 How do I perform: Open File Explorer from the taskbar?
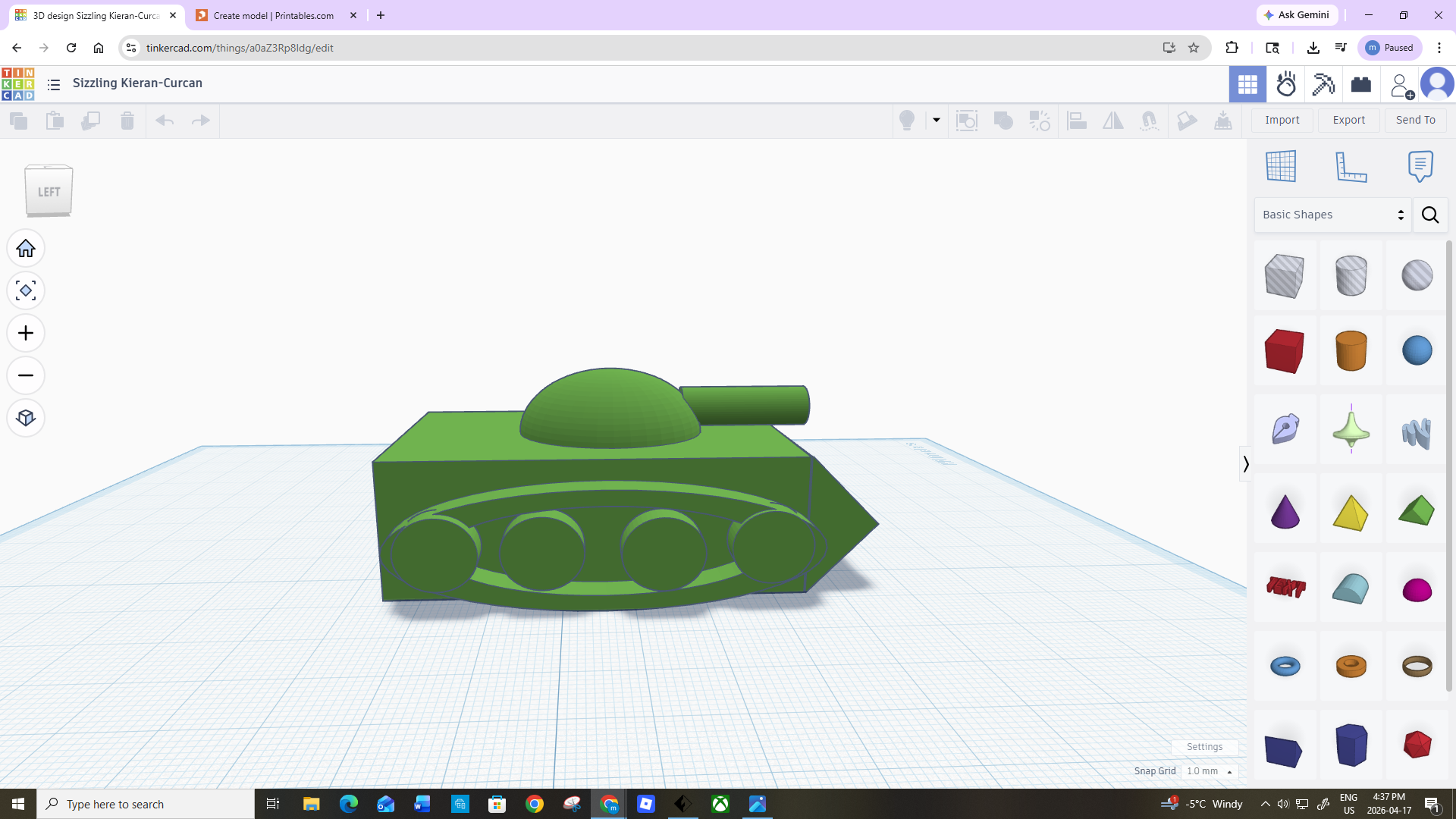311,804
